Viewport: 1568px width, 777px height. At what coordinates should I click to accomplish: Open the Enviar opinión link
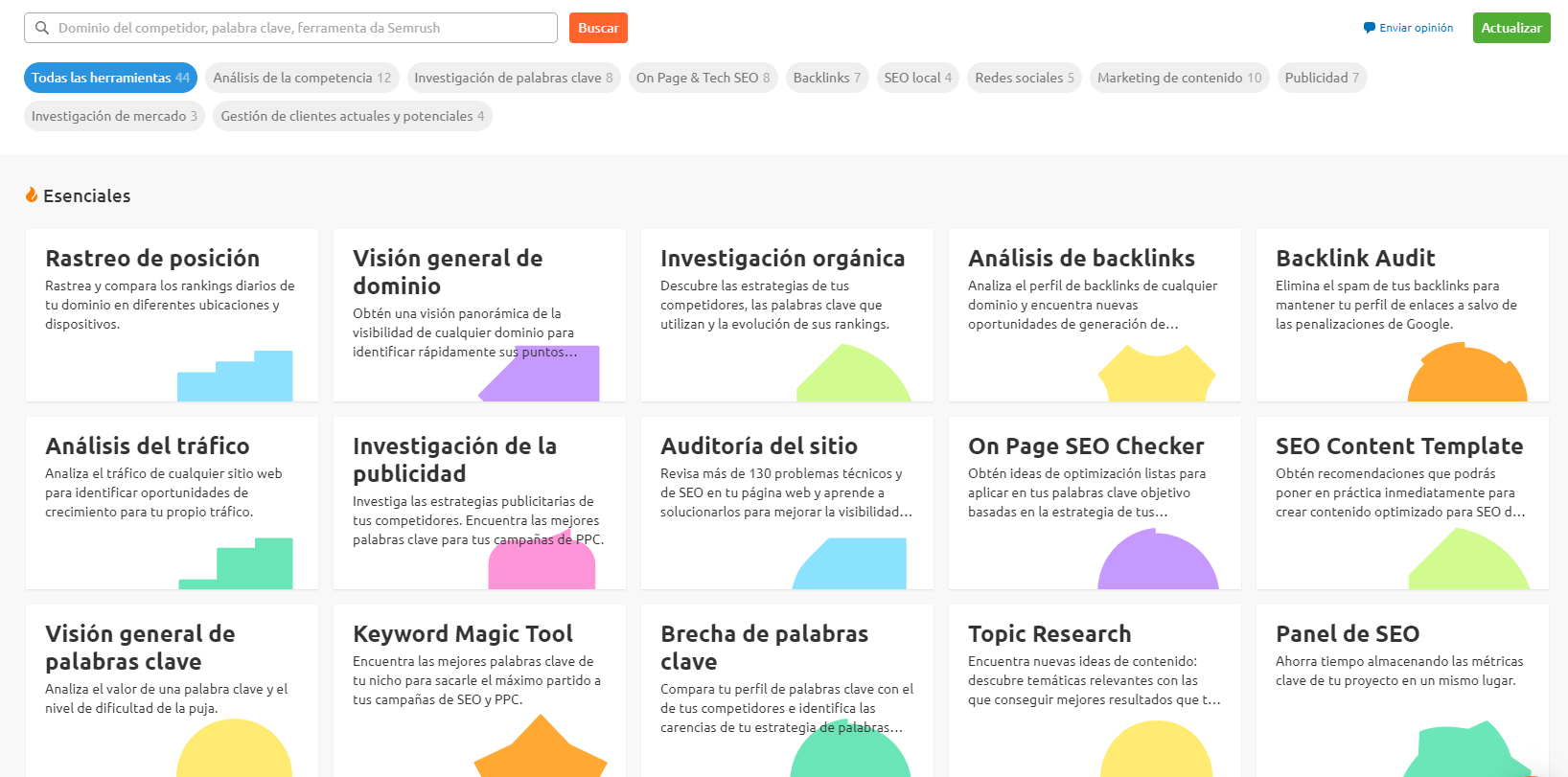click(1416, 28)
